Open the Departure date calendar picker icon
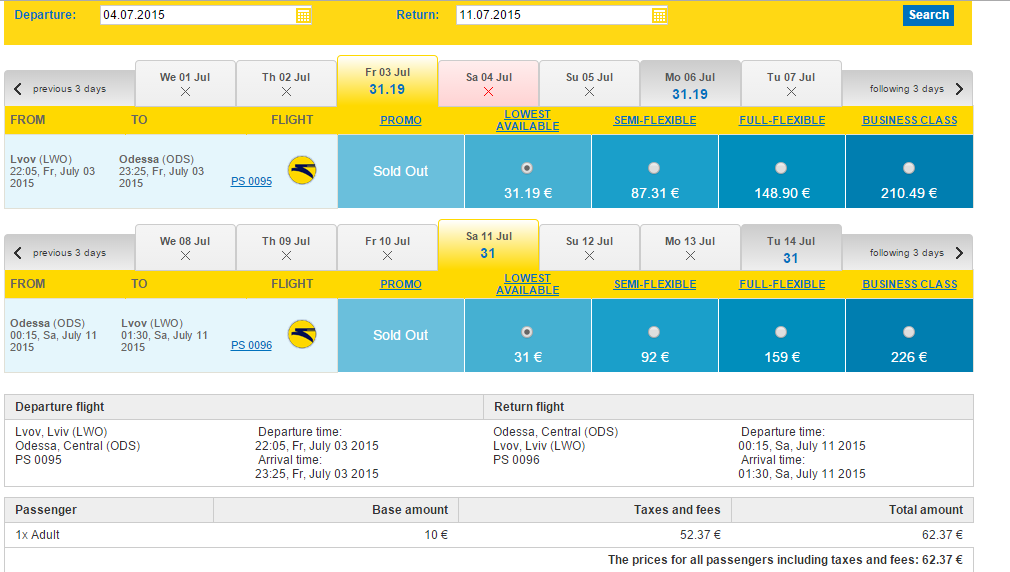The height and width of the screenshot is (572, 1010). pos(303,15)
